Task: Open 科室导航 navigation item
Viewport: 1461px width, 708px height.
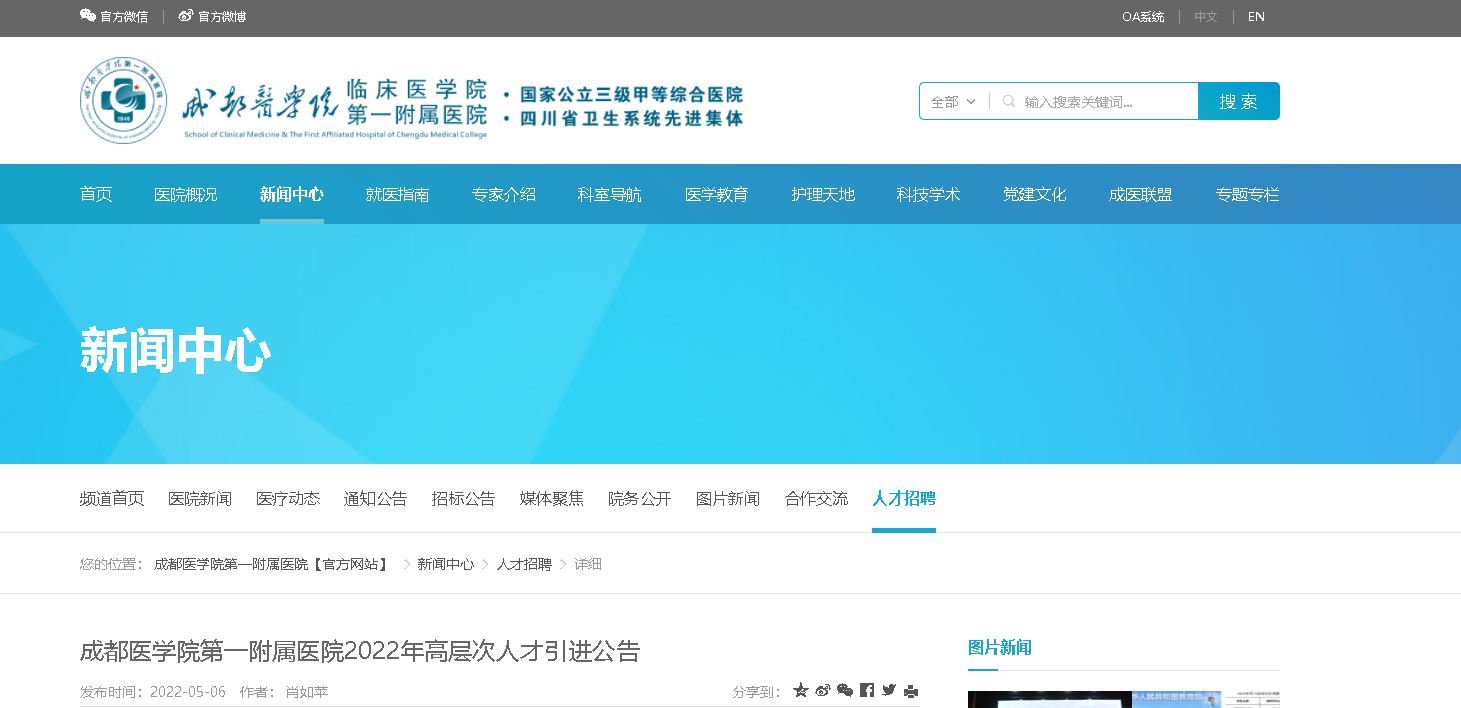Action: point(610,194)
